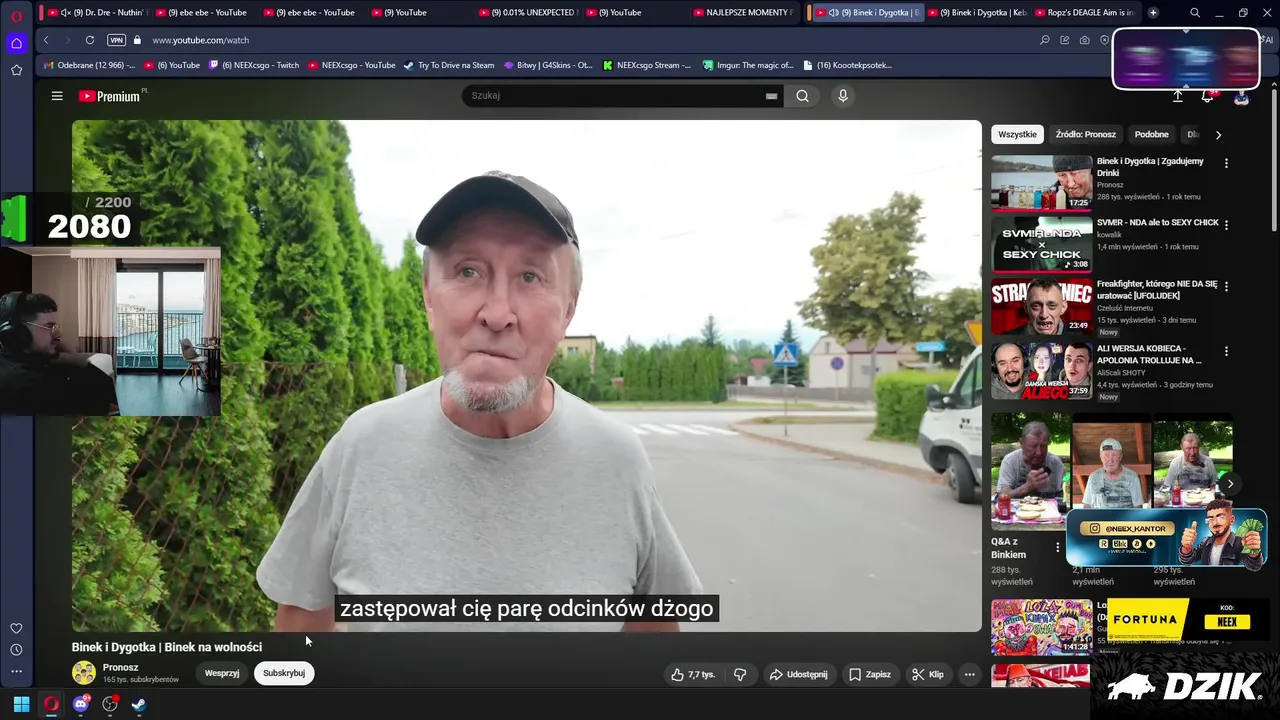Select the Źródło: Pronosz filter chip
This screenshot has height=720, width=1280.
coord(1085,134)
